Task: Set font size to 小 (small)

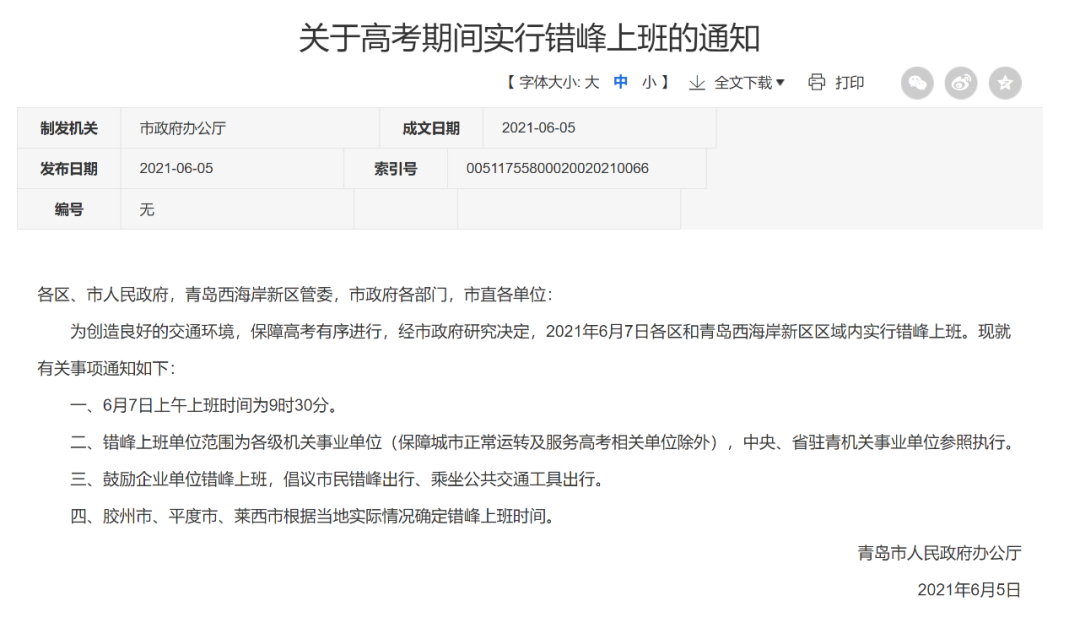Action: [649, 83]
